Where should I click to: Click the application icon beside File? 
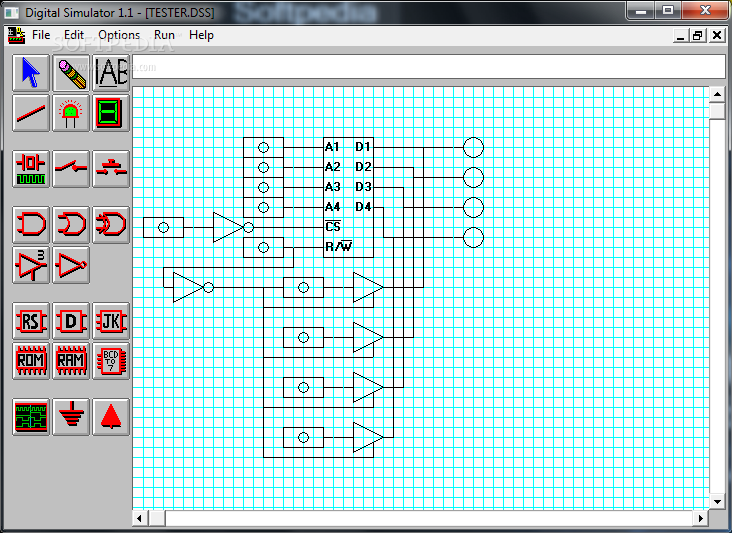point(16,35)
